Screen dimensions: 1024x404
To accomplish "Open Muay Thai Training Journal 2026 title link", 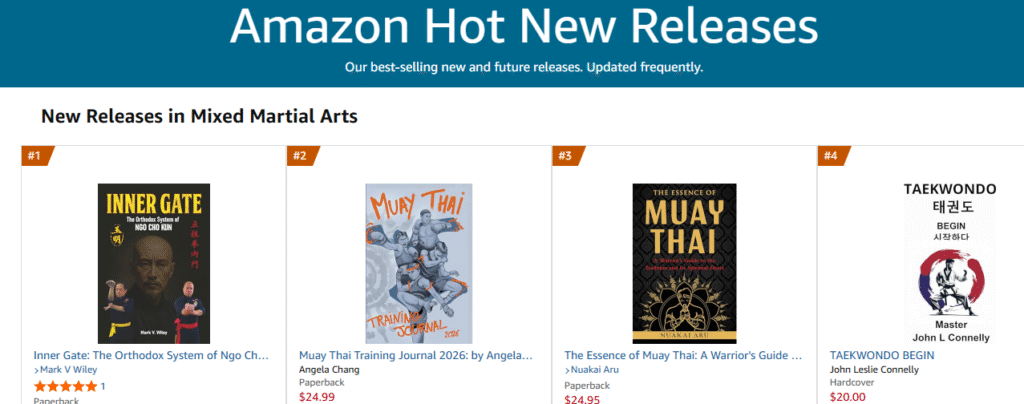I will 416,354.
